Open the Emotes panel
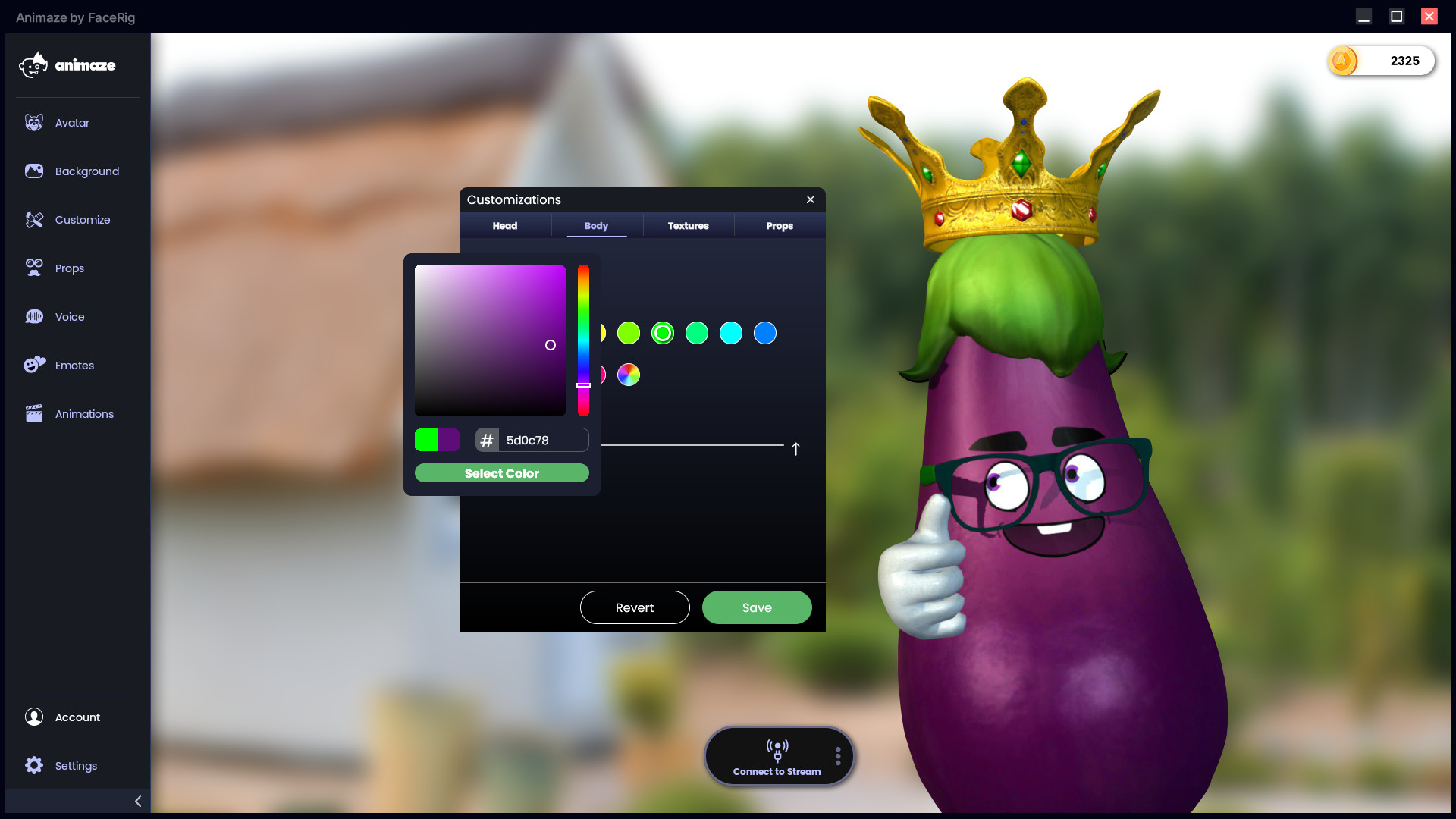 74,365
